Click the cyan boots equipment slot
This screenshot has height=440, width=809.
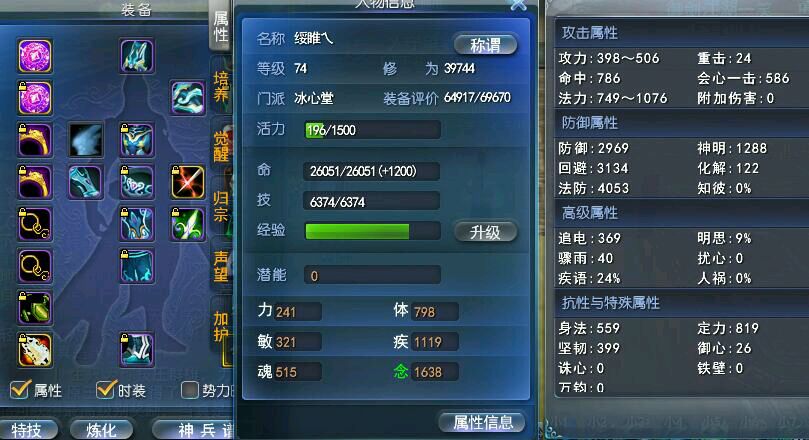coord(137,350)
